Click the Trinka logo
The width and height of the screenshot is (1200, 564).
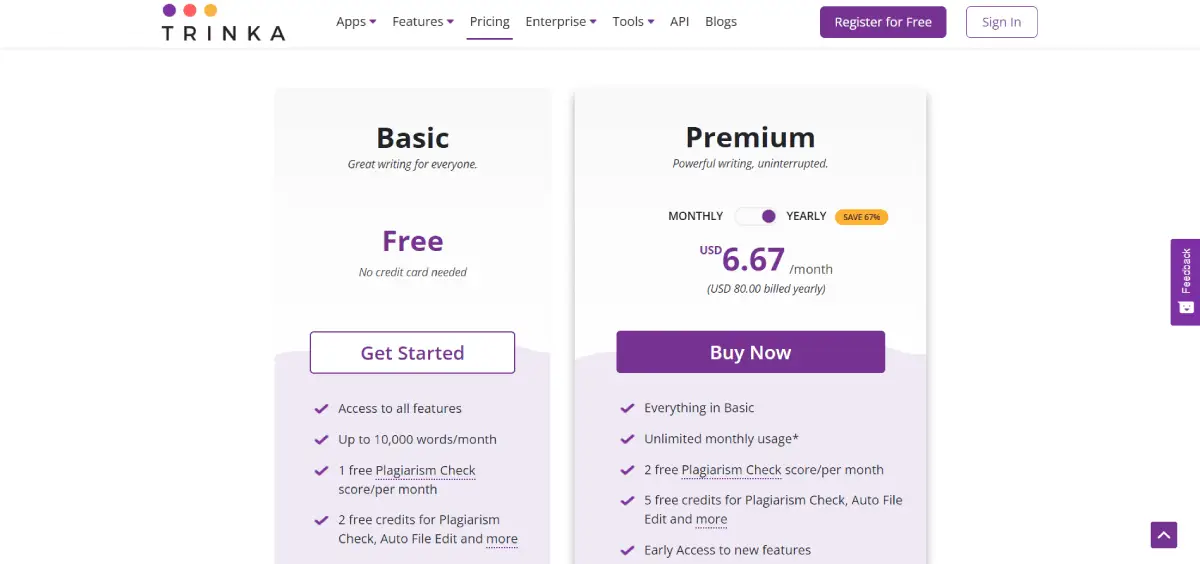click(x=223, y=22)
